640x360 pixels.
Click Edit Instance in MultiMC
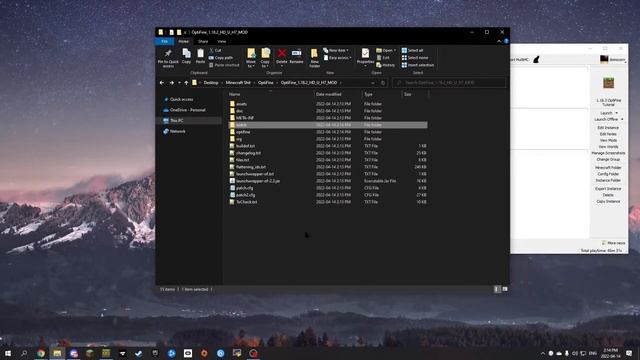[608, 128]
